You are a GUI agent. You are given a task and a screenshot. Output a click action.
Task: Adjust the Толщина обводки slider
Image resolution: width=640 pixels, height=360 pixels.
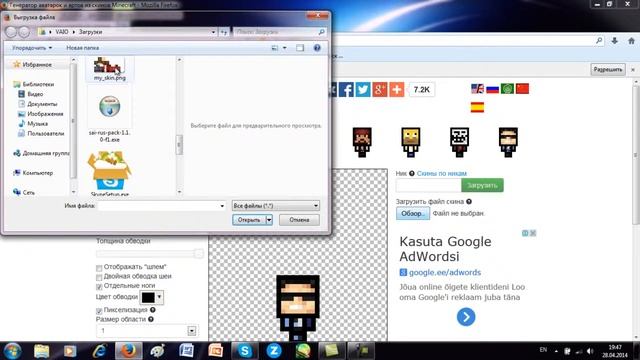click(149, 254)
